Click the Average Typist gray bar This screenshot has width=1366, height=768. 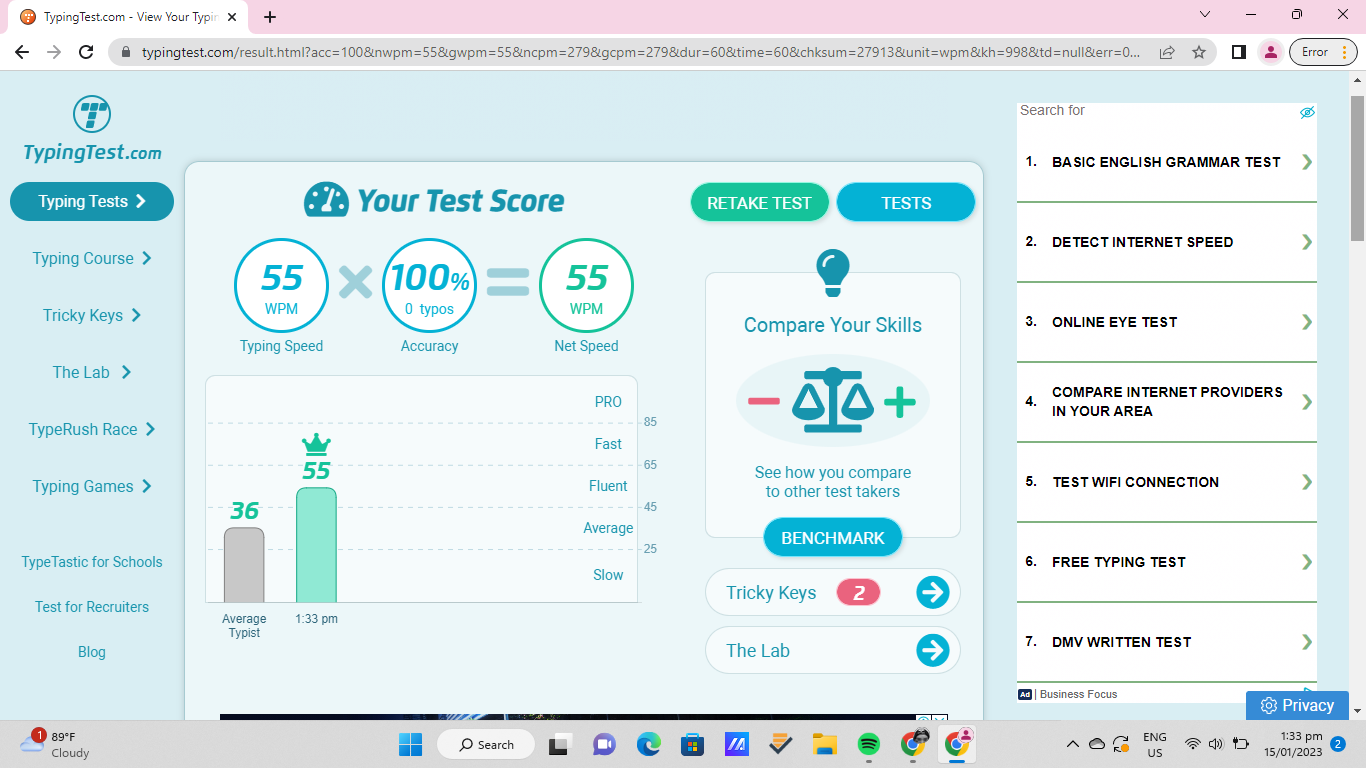(244, 565)
